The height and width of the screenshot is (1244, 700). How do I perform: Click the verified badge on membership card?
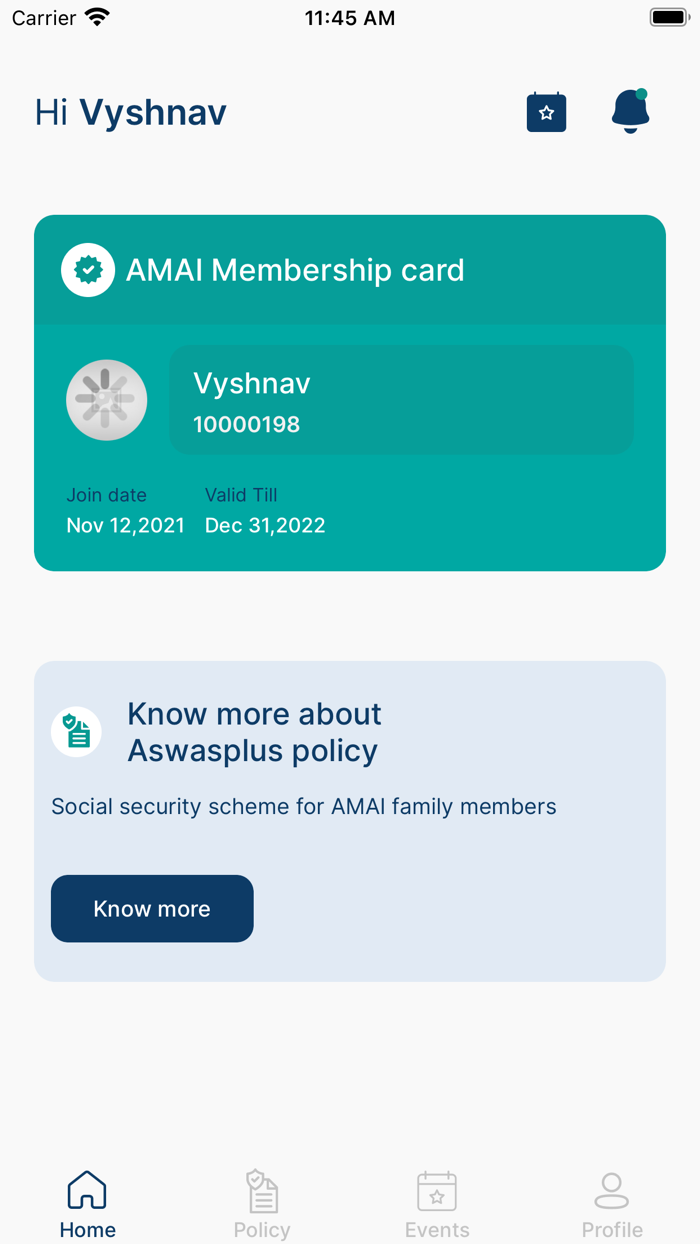(x=88, y=270)
